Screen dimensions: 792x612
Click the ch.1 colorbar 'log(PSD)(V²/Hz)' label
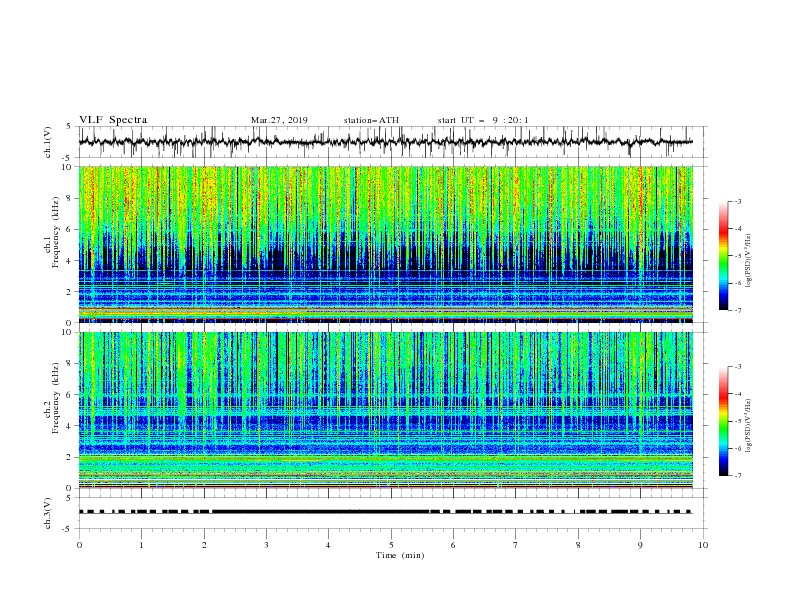point(749,261)
